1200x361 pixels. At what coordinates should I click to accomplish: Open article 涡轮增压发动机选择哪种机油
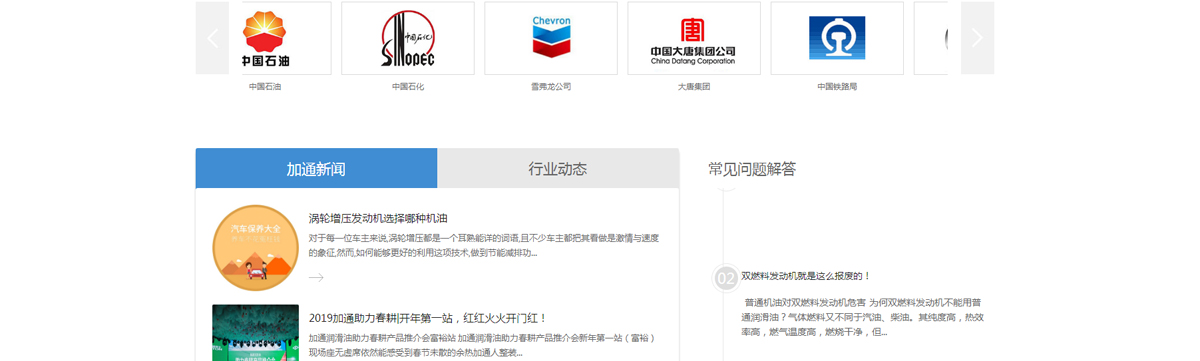click(x=378, y=218)
